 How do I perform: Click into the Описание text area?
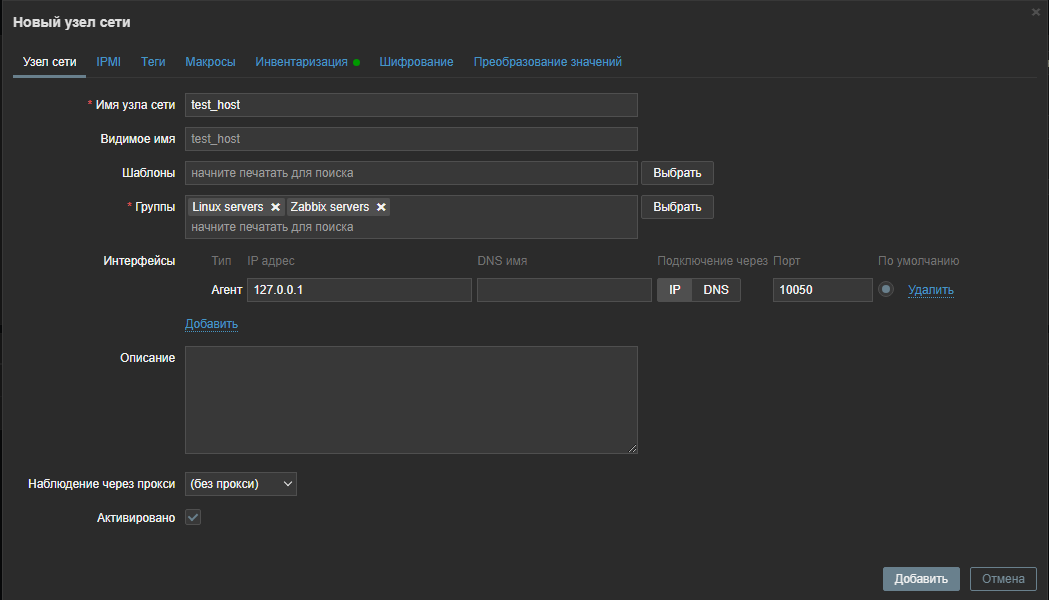(x=411, y=400)
